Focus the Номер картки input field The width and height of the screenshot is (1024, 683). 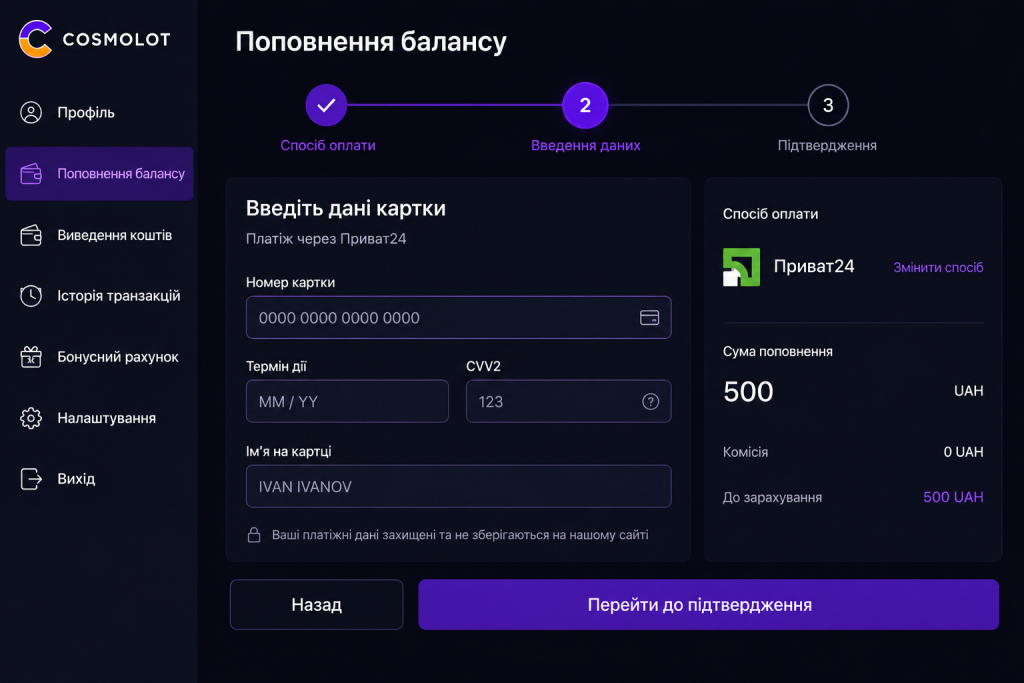click(458, 317)
